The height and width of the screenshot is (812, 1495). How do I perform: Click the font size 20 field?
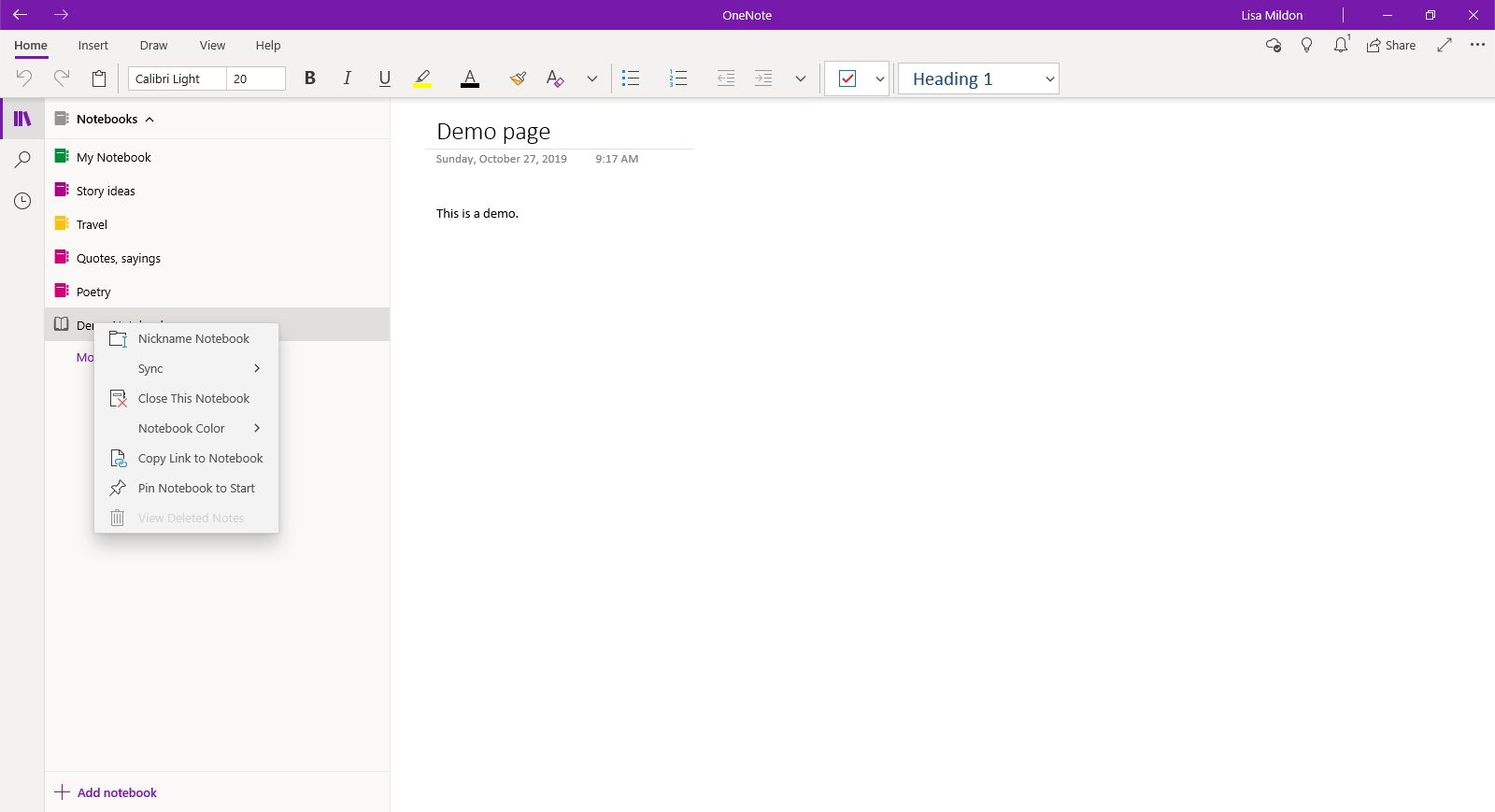point(256,78)
